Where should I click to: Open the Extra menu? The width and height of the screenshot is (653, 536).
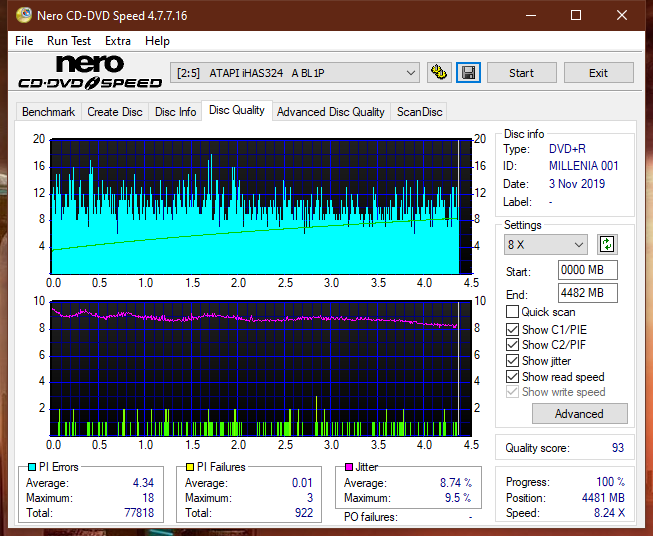coord(118,41)
